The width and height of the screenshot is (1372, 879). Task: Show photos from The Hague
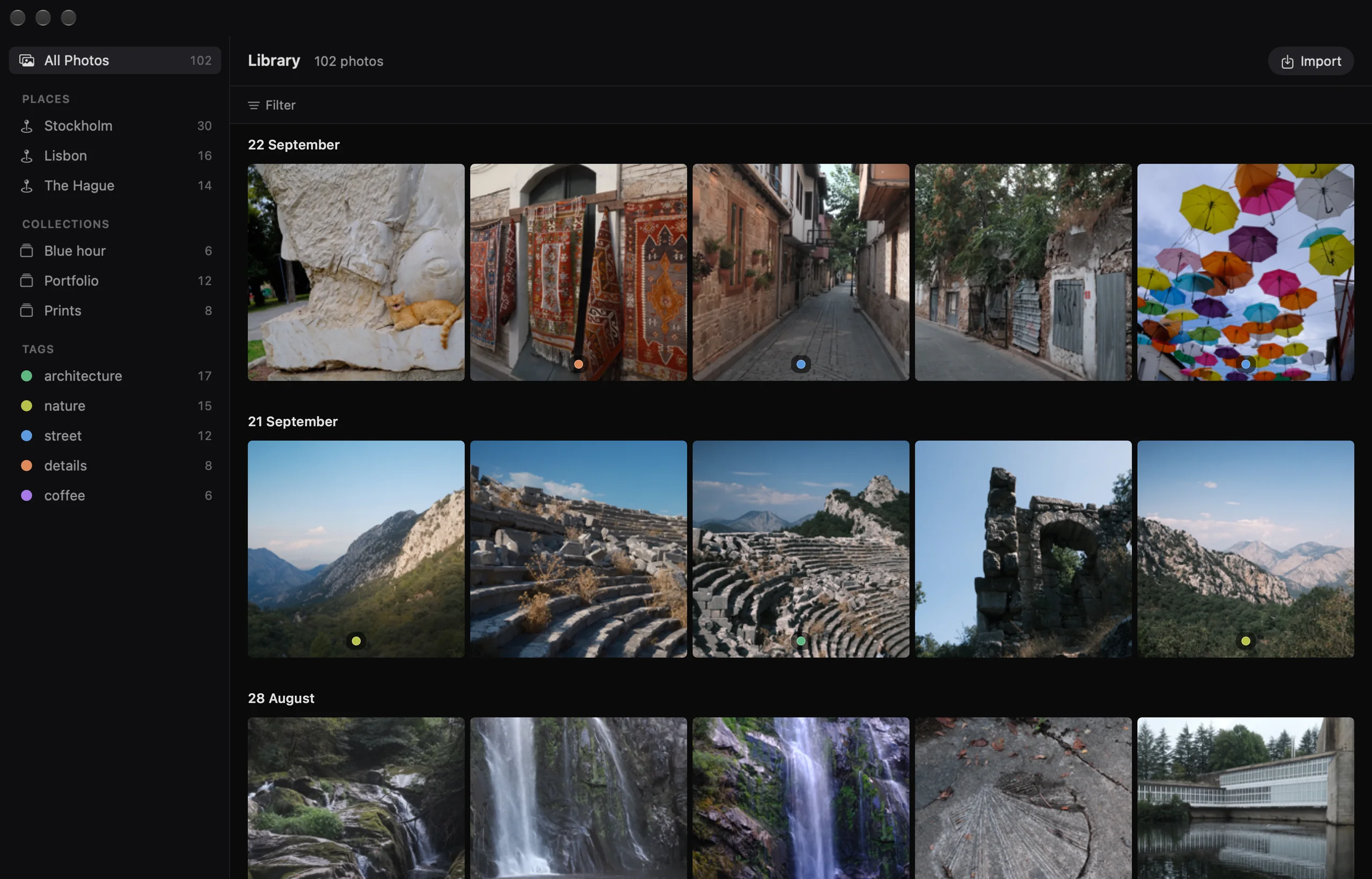(x=115, y=185)
